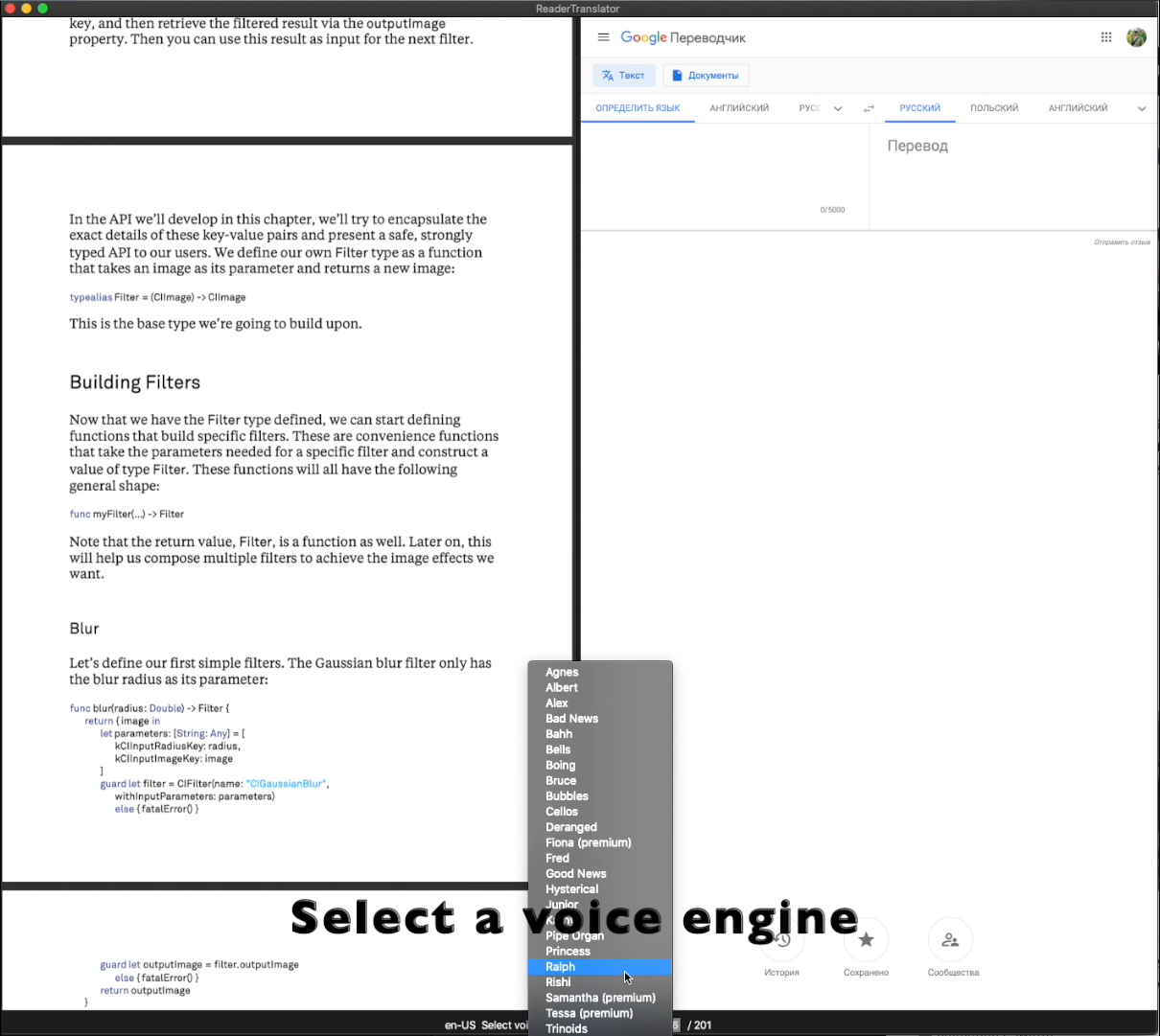
Task: Open the История history icon
Action: (782, 941)
